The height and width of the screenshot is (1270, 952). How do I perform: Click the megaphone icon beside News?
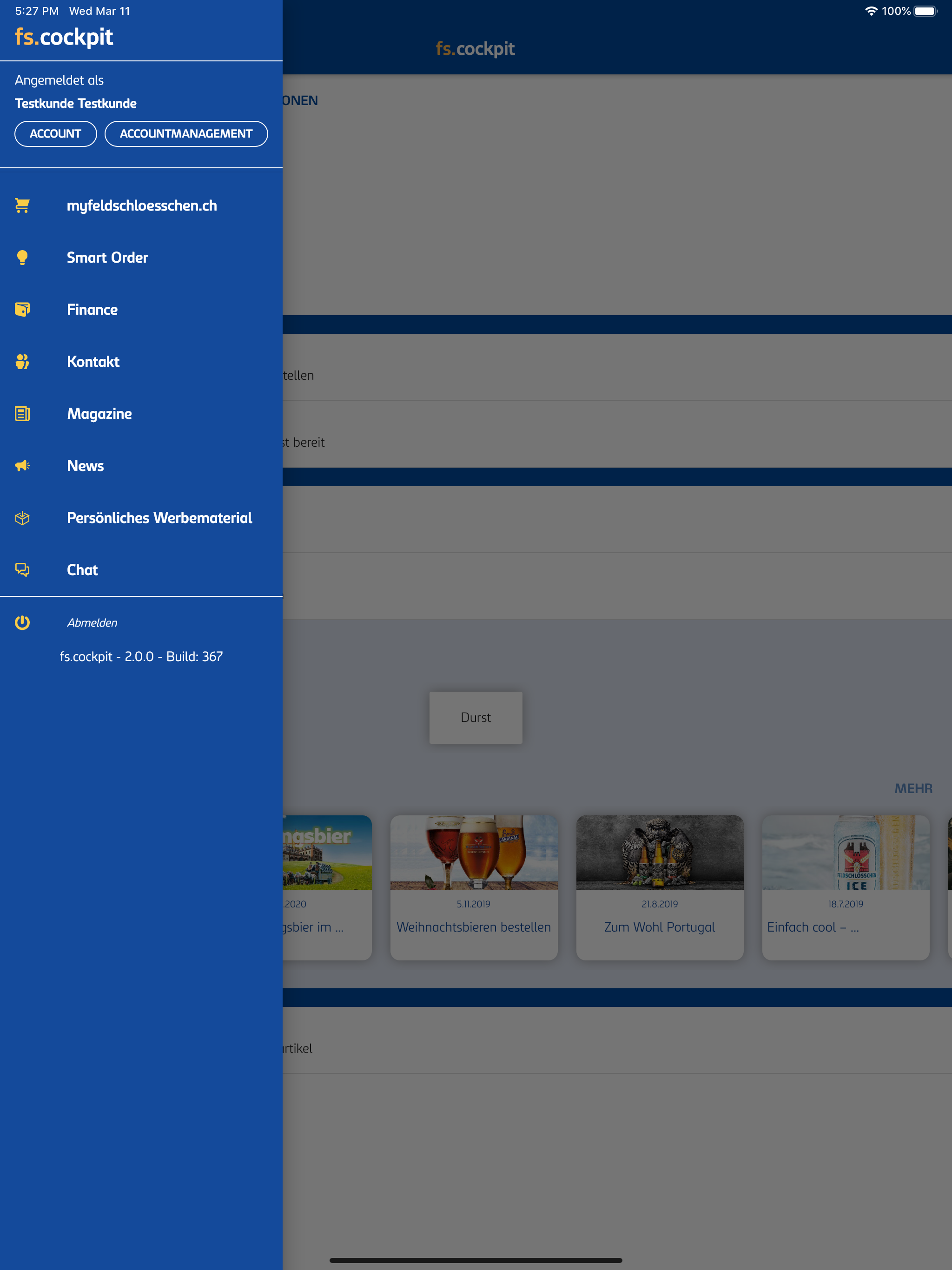(x=22, y=466)
